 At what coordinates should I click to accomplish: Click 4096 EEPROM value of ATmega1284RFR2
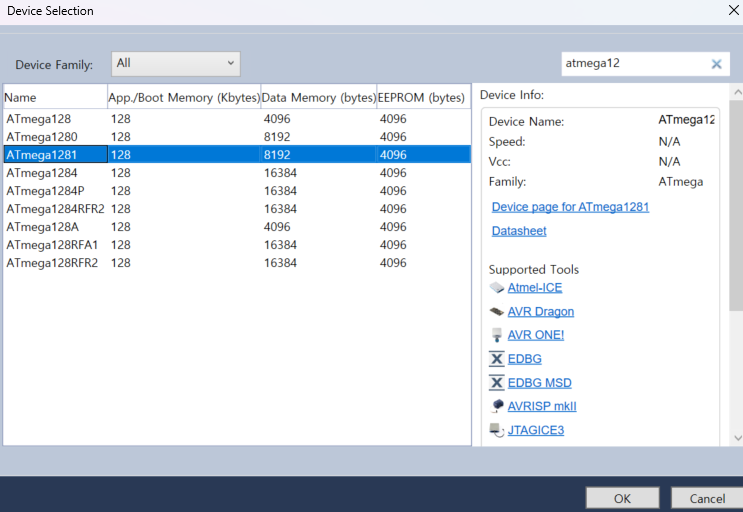coord(393,208)
